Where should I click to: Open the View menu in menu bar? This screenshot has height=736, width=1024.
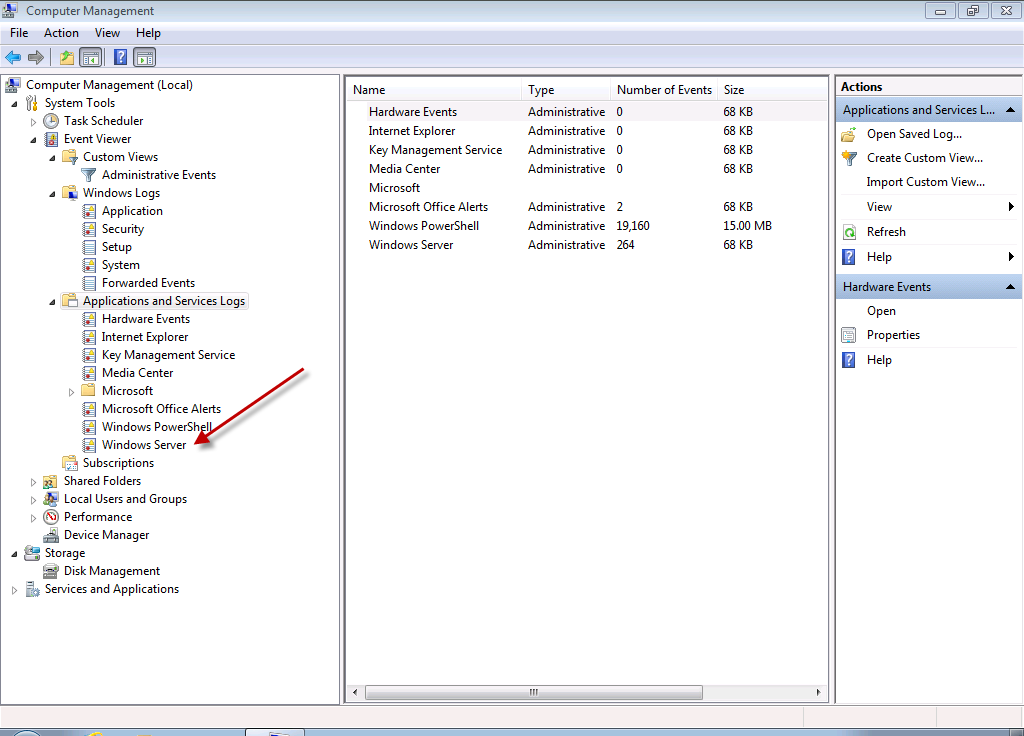107,33
